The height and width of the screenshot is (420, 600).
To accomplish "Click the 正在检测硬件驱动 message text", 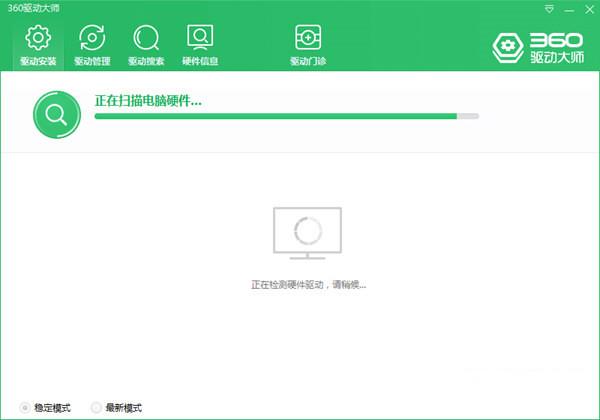I will tap(308, 285).
